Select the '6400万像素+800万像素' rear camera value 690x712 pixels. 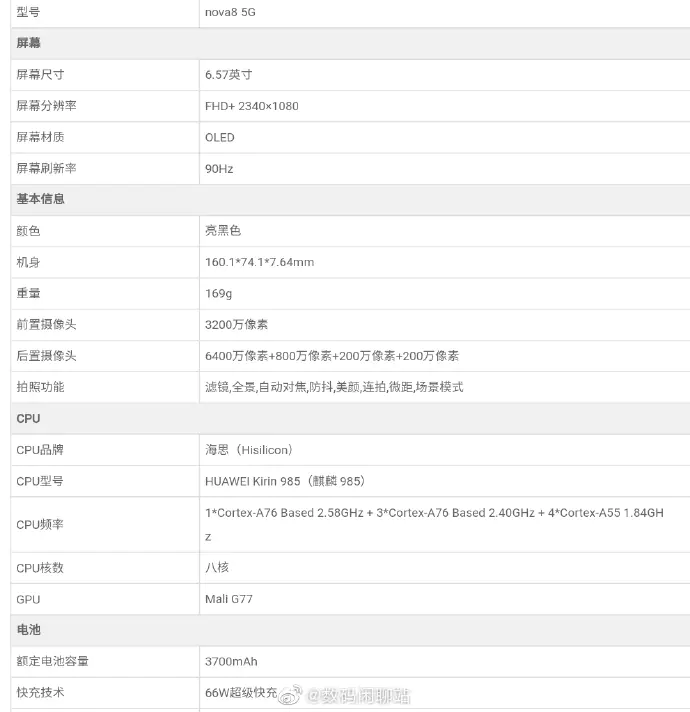[268, 356]
